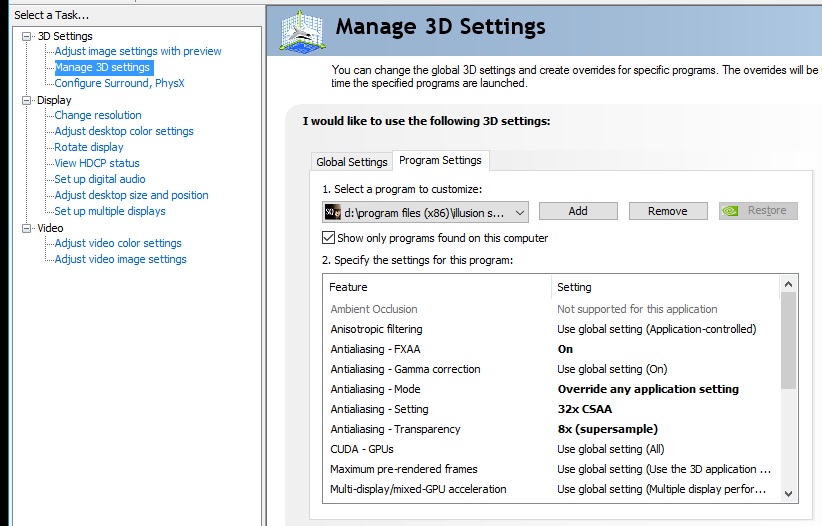Click the NVIDIA logo on Restore button
This screenshot has width=822, height=526.
731,211
